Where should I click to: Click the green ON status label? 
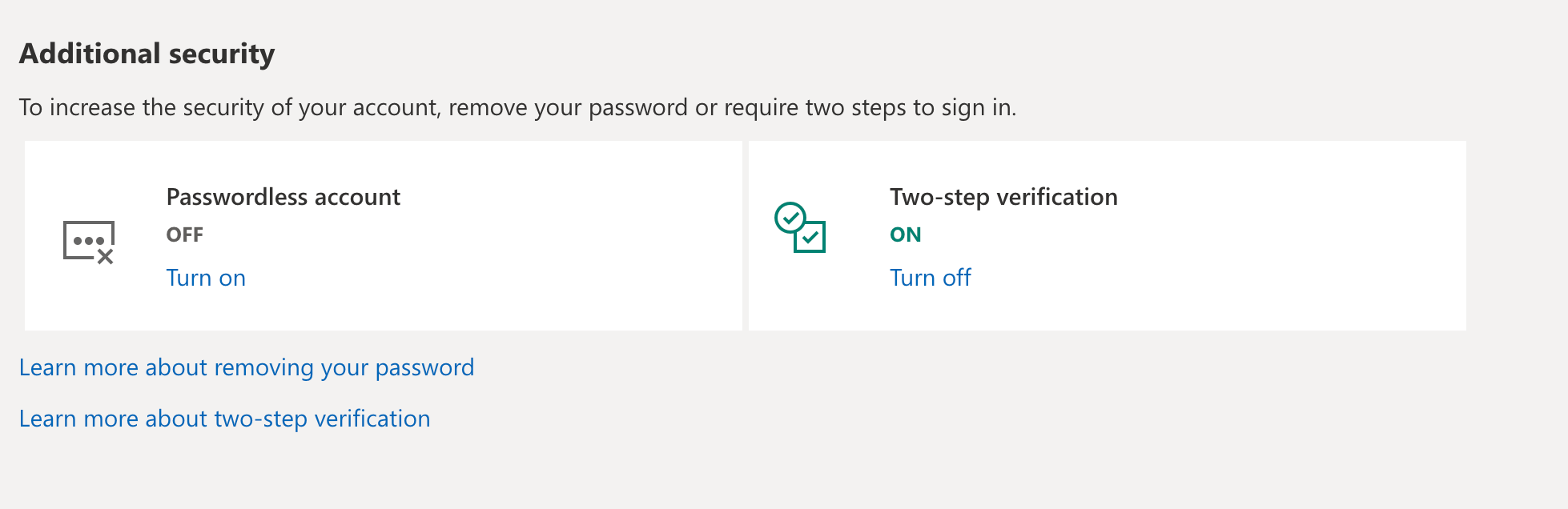point(905,234)
